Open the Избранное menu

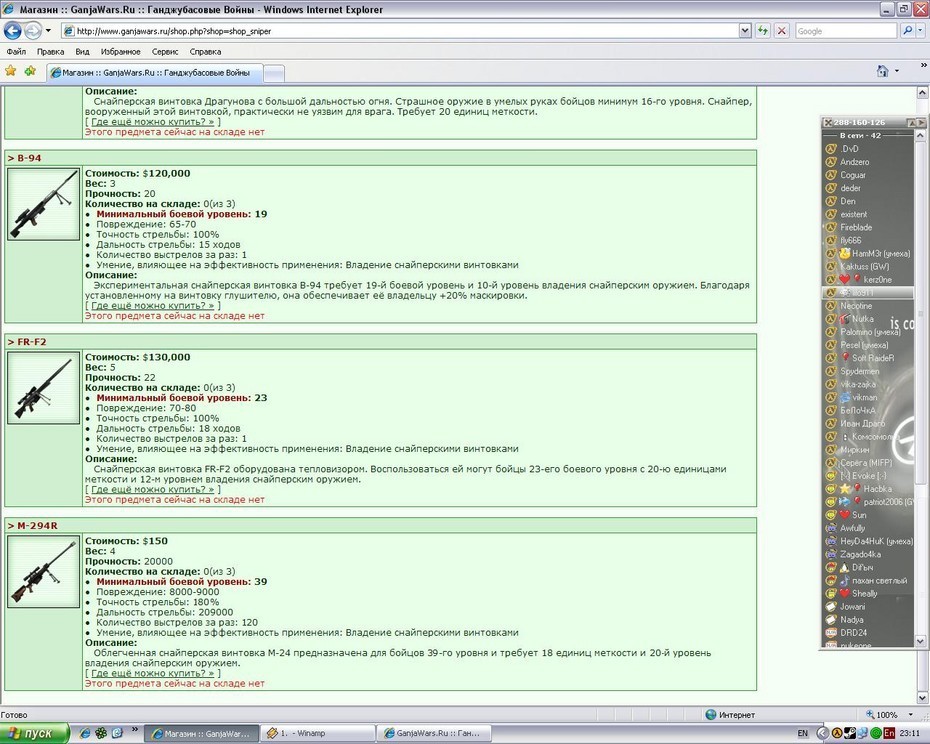pos(120,52)
